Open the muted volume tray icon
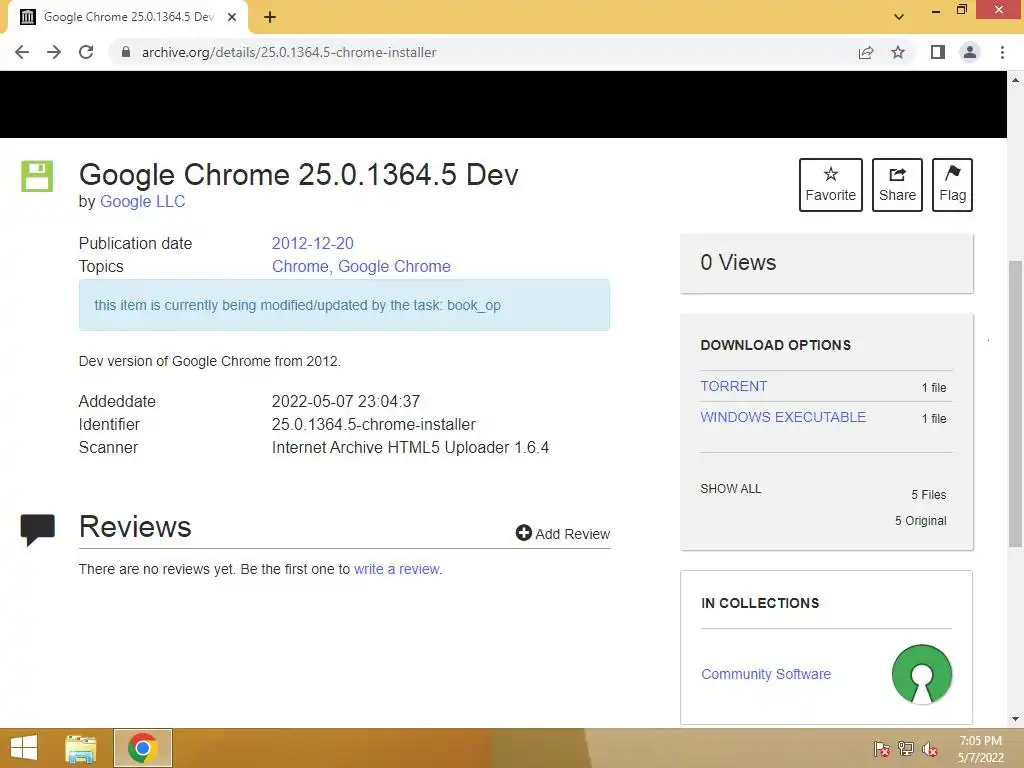Viewport: 1024px width, 768px height. point(930,749)
